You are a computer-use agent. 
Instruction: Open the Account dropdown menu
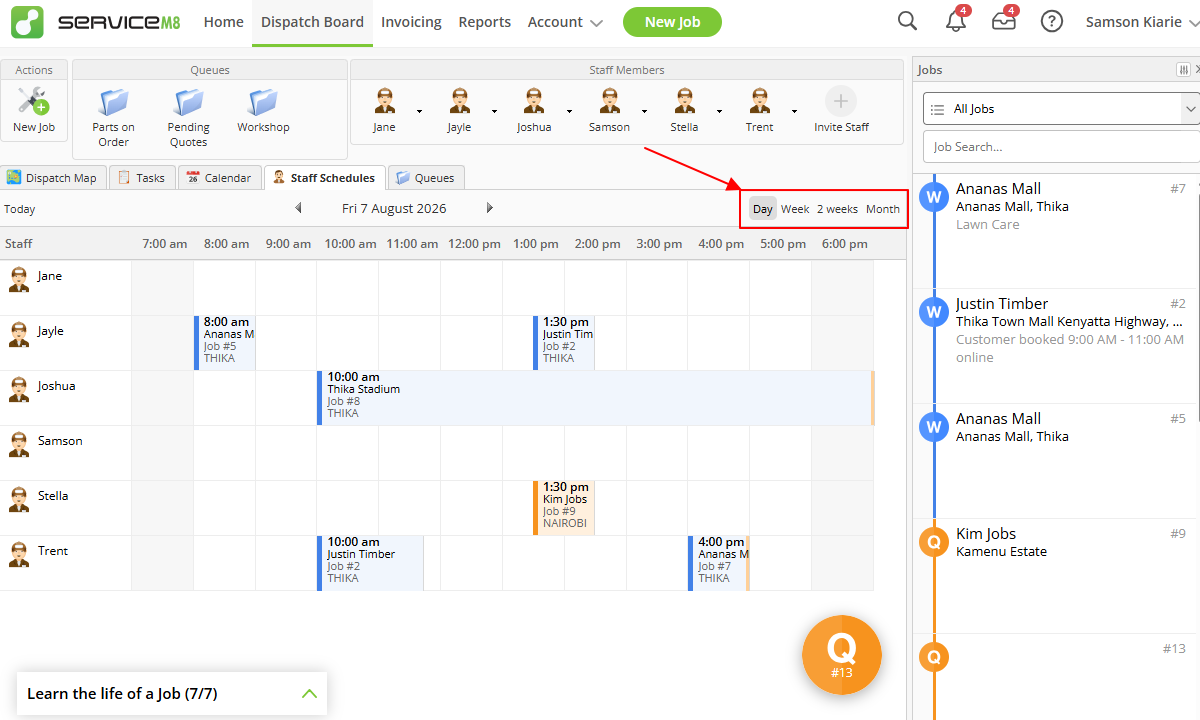pos(565,22)
